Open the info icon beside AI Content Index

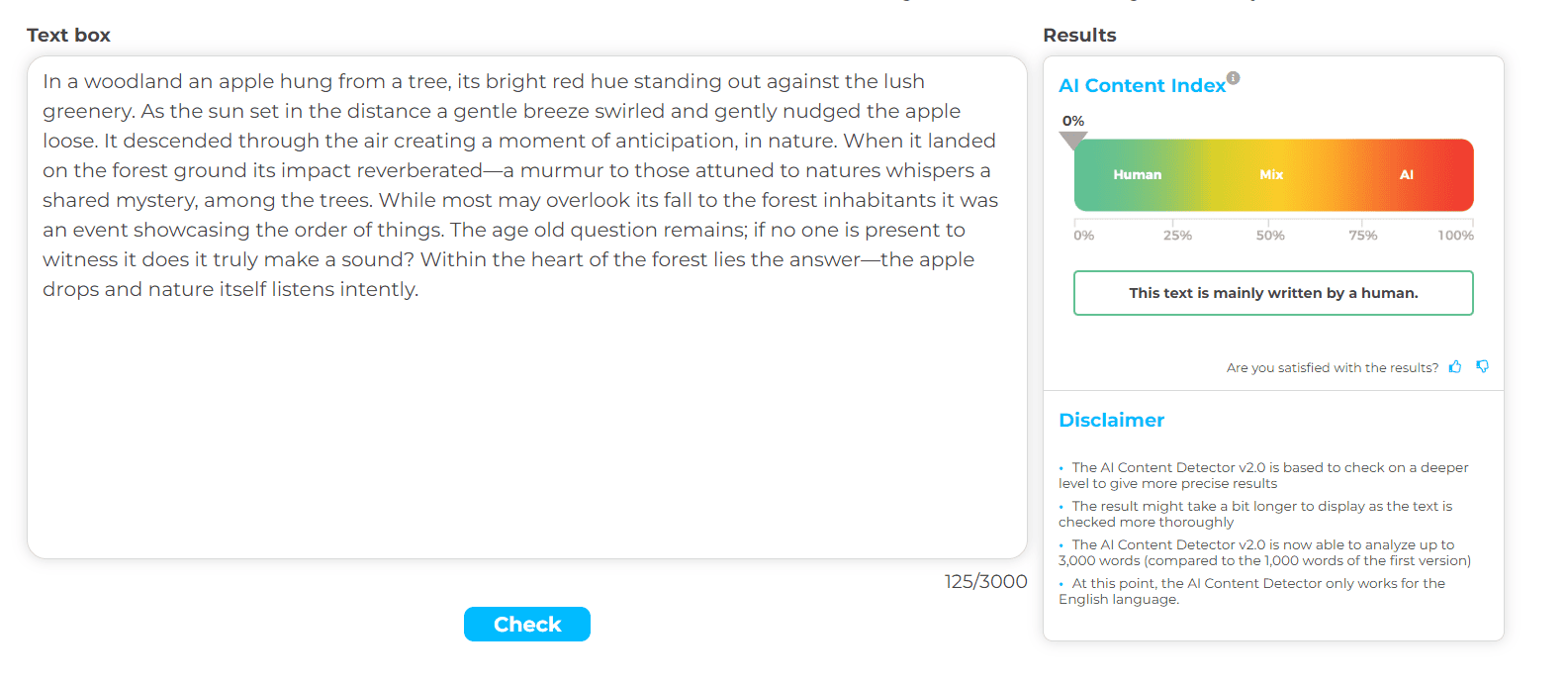[x=1233, y=78]
